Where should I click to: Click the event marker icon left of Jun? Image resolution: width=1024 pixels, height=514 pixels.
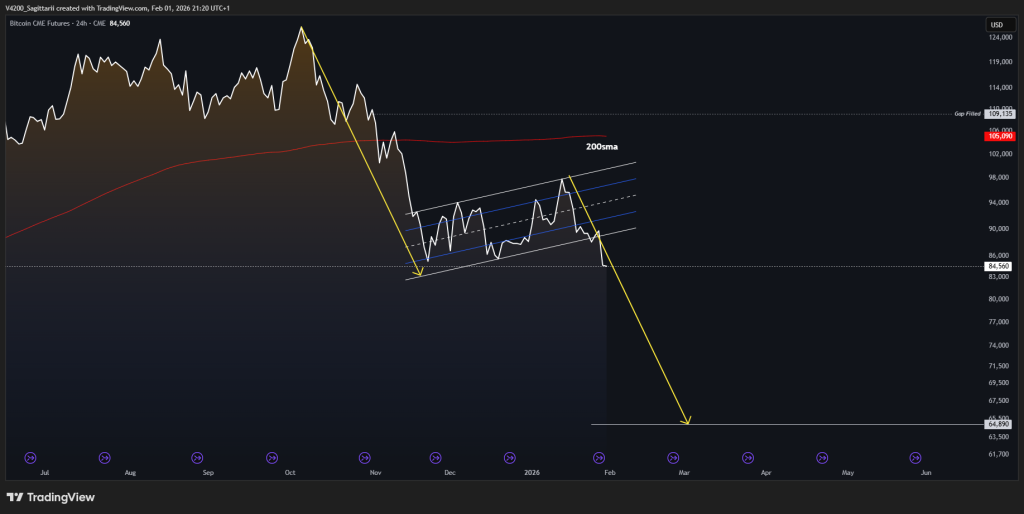point(914,457)
